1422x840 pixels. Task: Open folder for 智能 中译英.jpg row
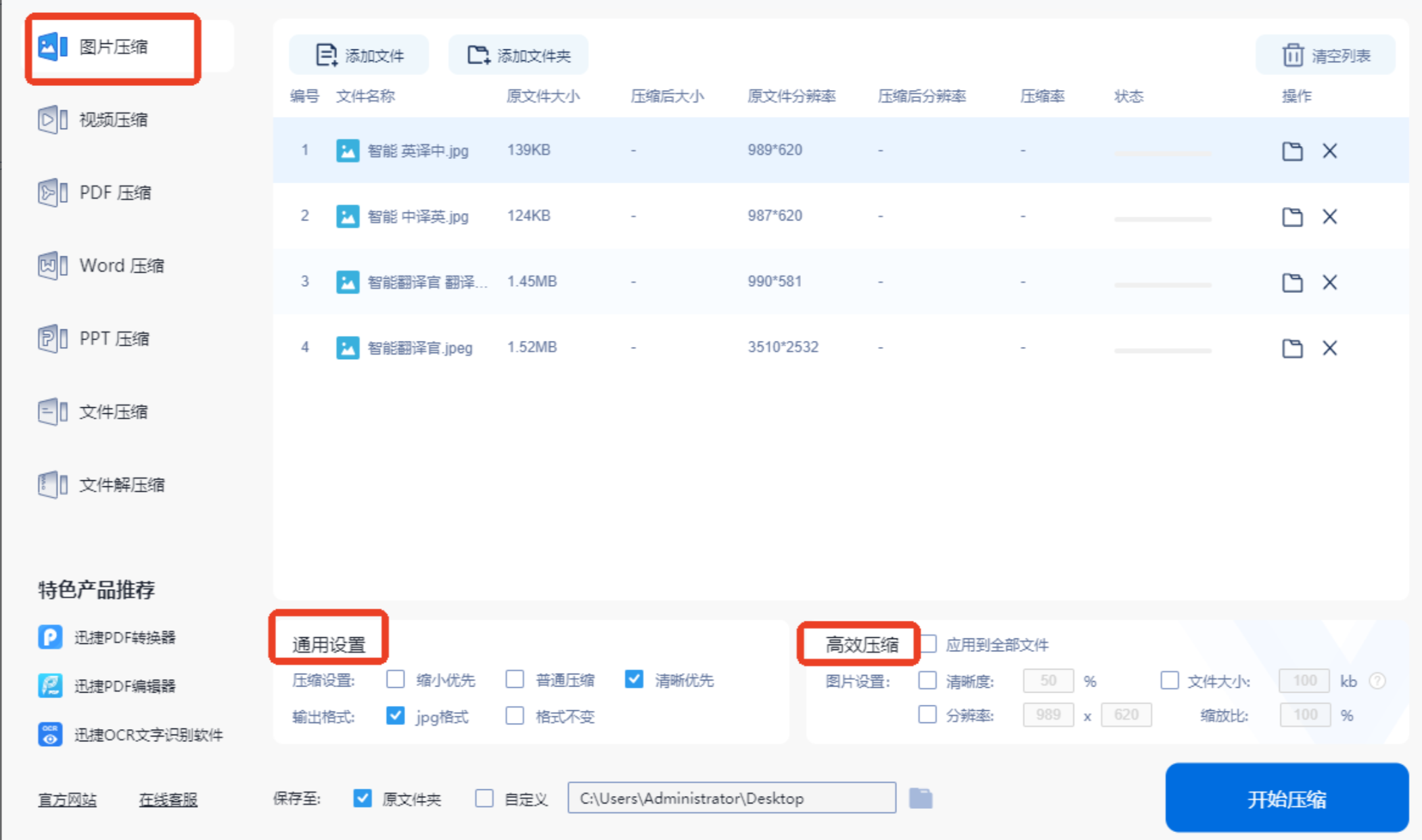pos(1292,216)
